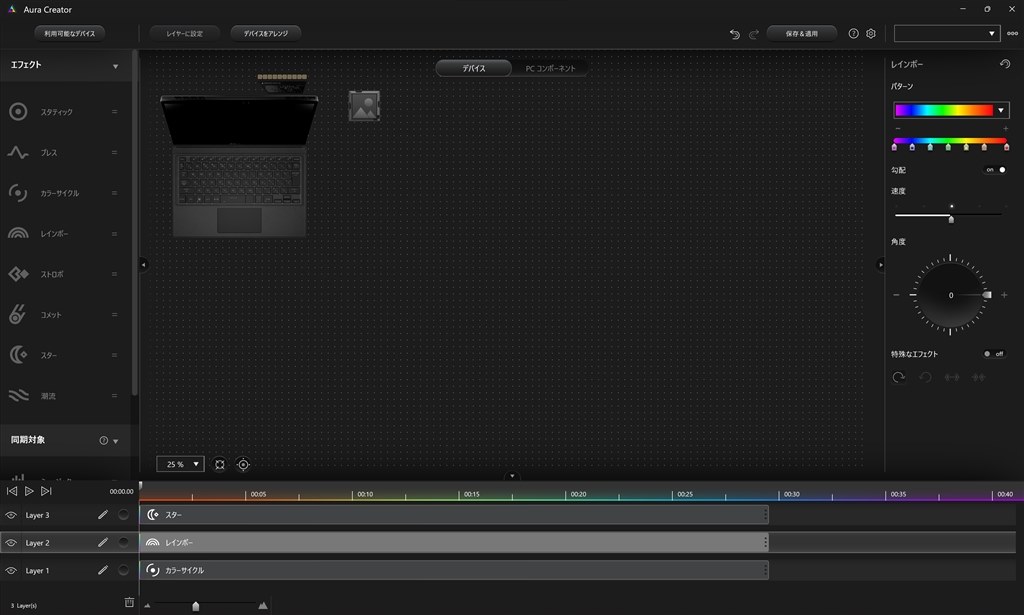
Task: Click the timeline zoom slider handle
Action: pos(195,607)
